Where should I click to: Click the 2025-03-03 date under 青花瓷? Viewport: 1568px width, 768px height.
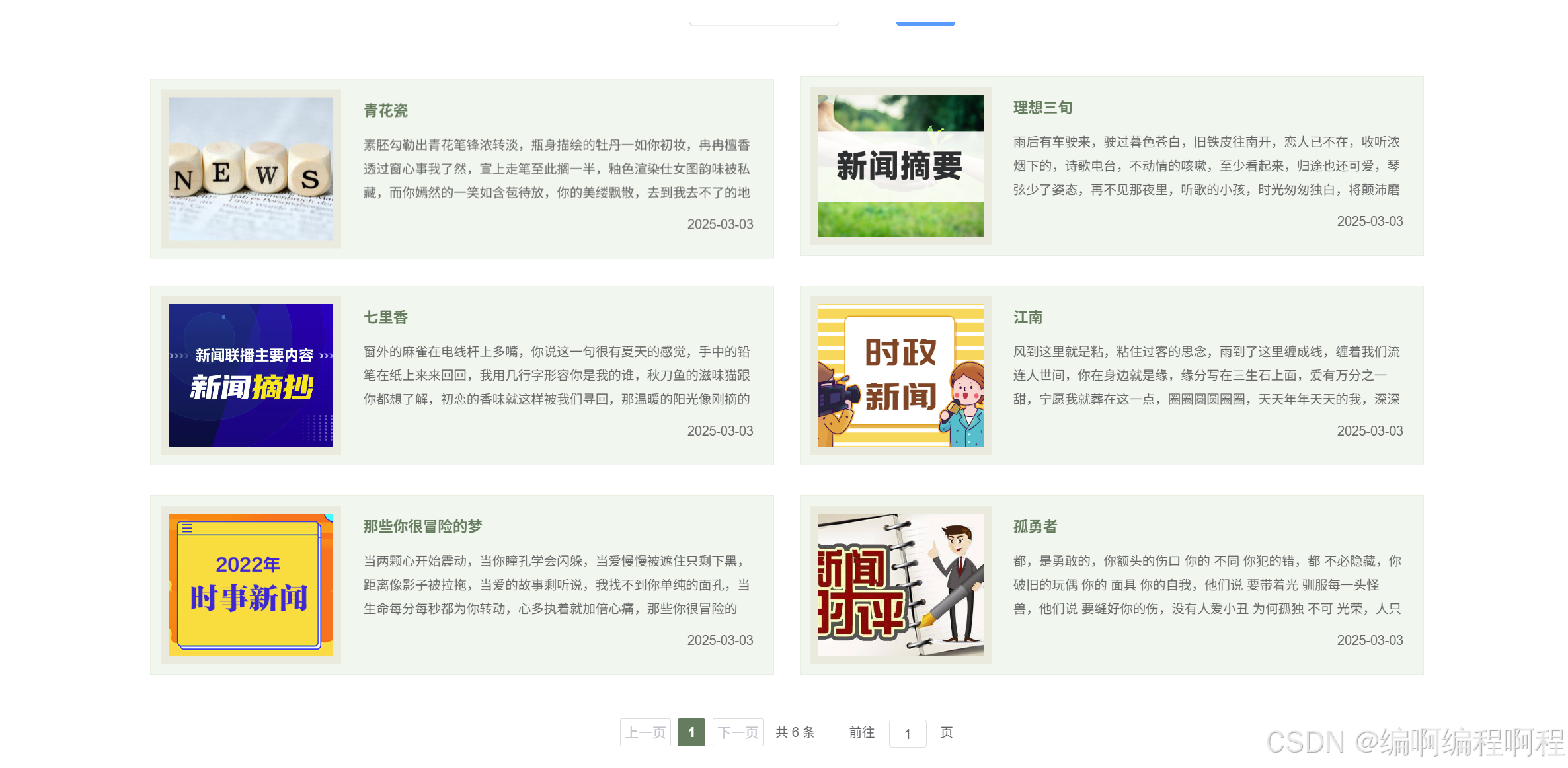point(720,225)
